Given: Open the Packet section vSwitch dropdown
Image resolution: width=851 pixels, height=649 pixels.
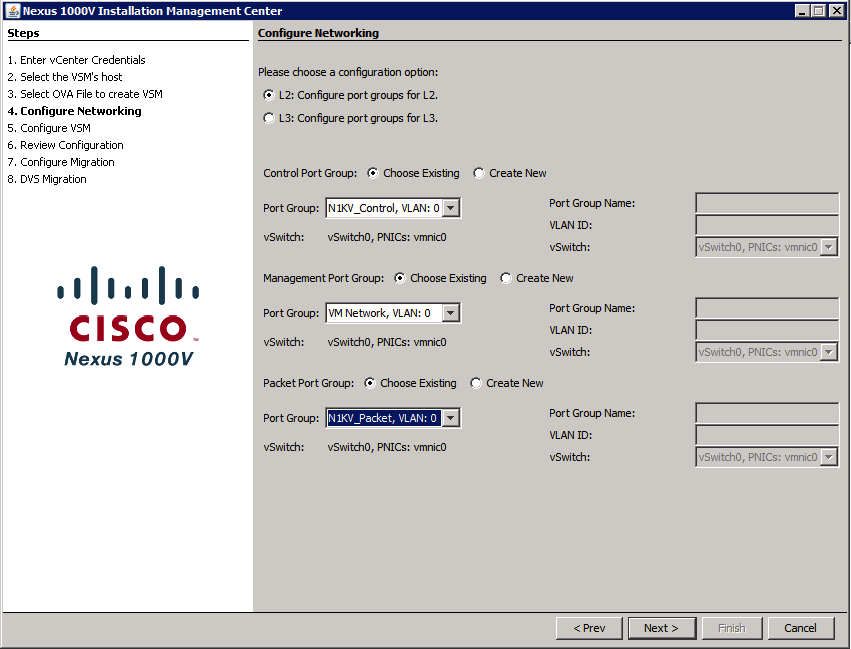Looking at the screenshot, I should [x=828, y=457].
